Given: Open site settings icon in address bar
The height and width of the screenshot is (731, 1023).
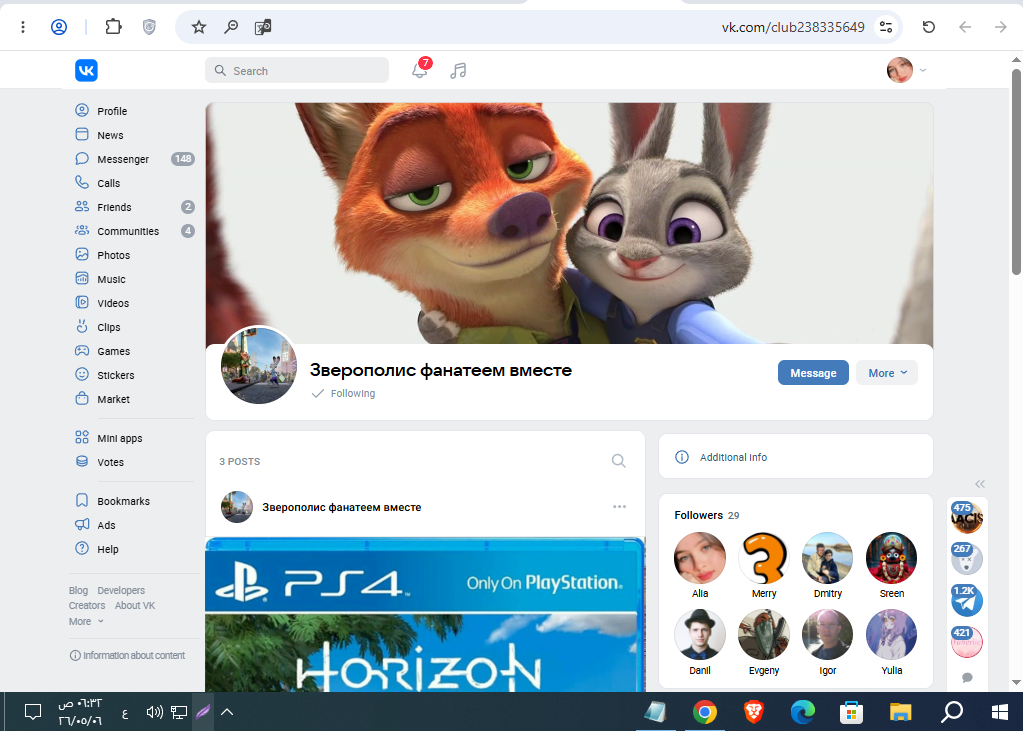Looking at the screenshot, I should click(x=886, y=27).
